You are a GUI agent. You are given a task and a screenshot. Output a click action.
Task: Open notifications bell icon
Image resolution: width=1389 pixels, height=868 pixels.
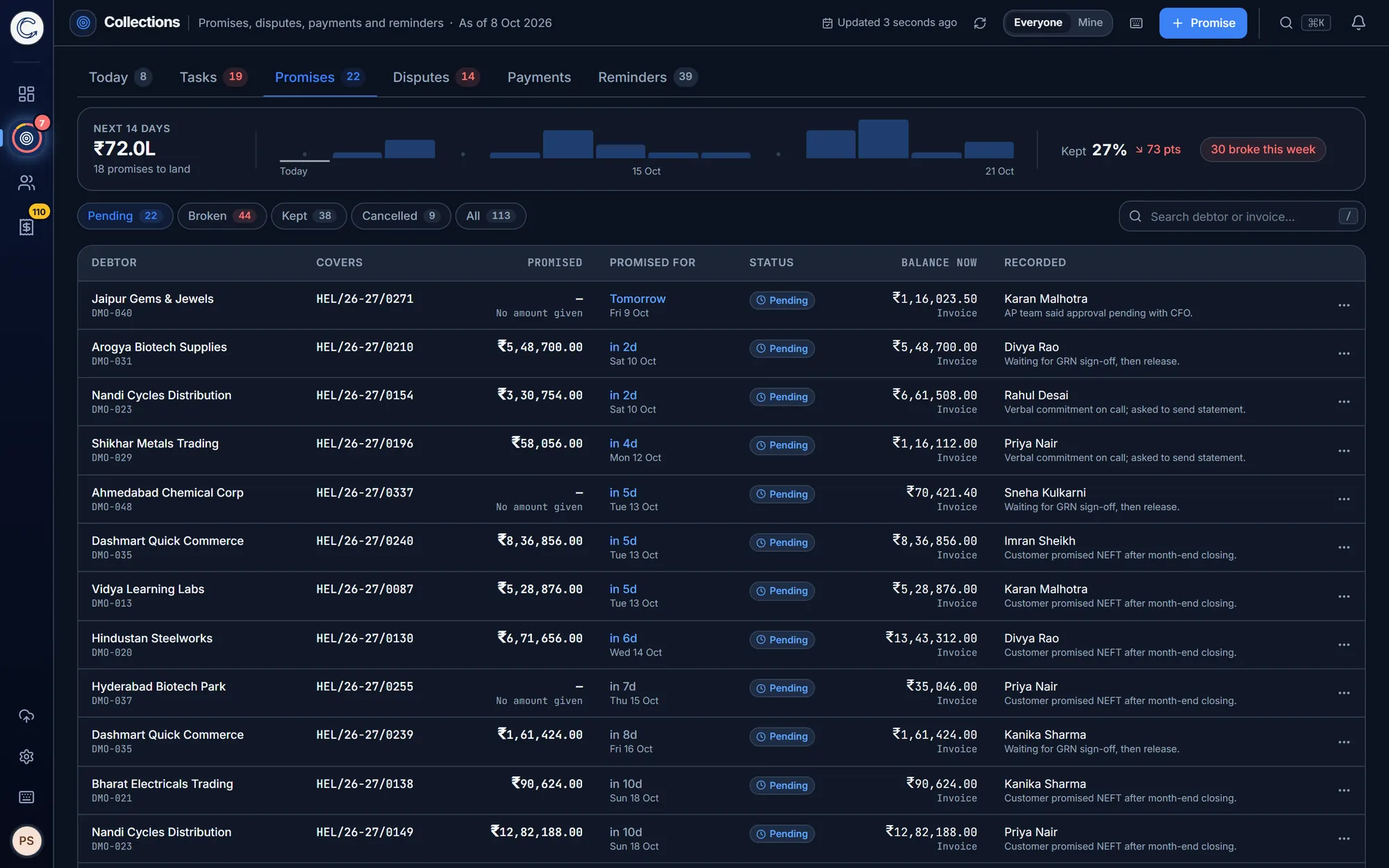(1358, 23)
